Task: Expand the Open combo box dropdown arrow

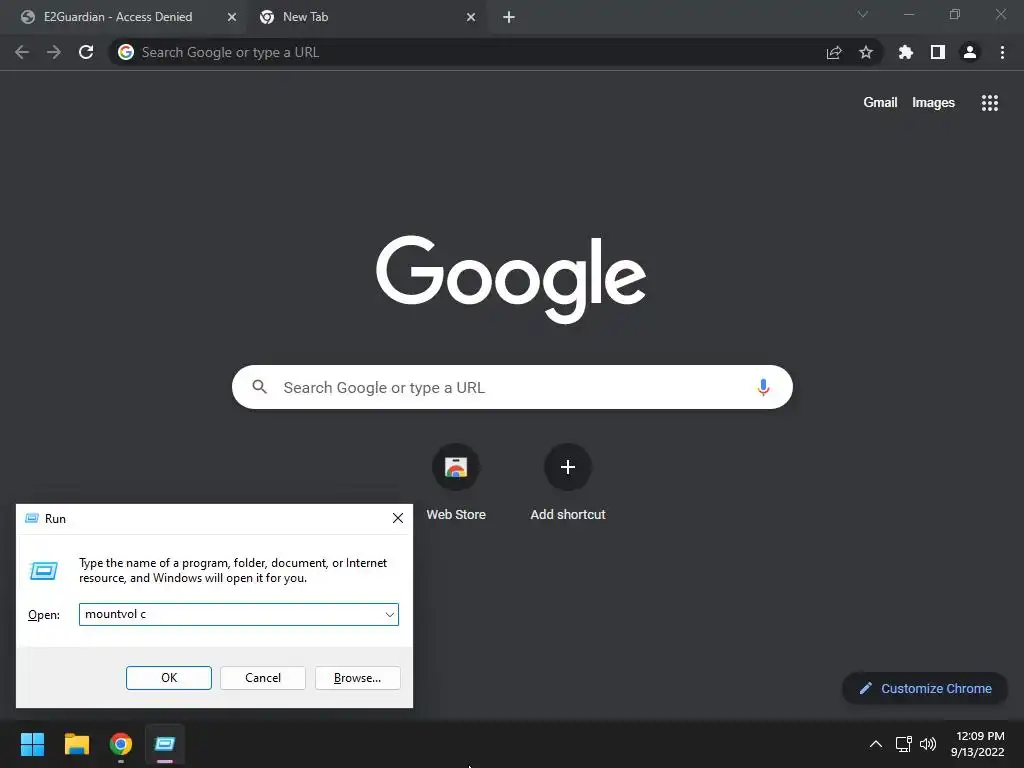Action: point(389,615)
